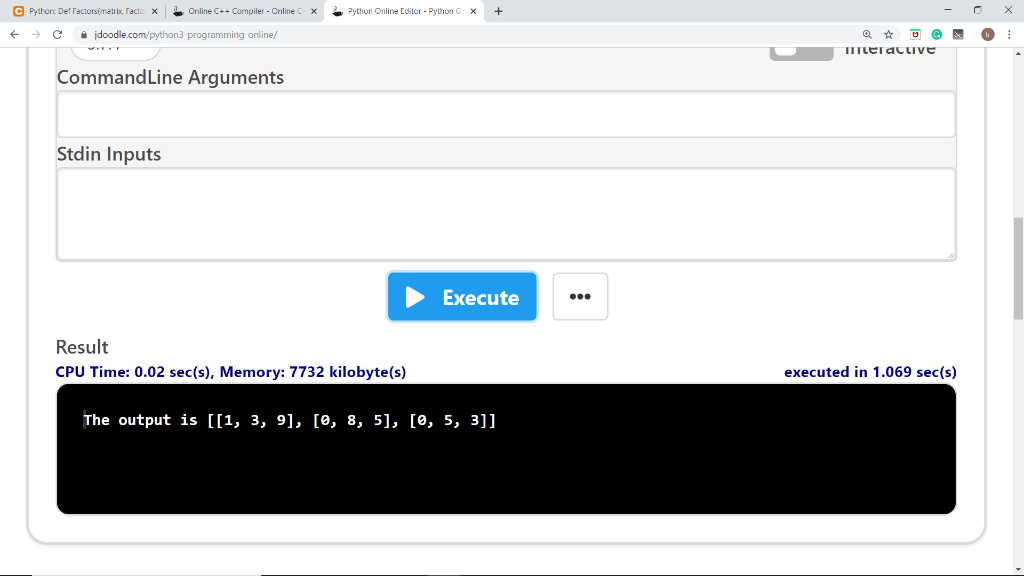
Task: Reload the JDoodle page
Action: click(x=57, y=35)
